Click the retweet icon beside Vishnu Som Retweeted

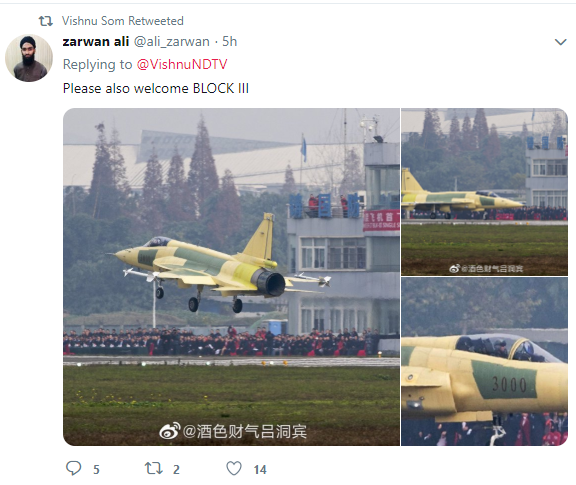coord(46,21)
